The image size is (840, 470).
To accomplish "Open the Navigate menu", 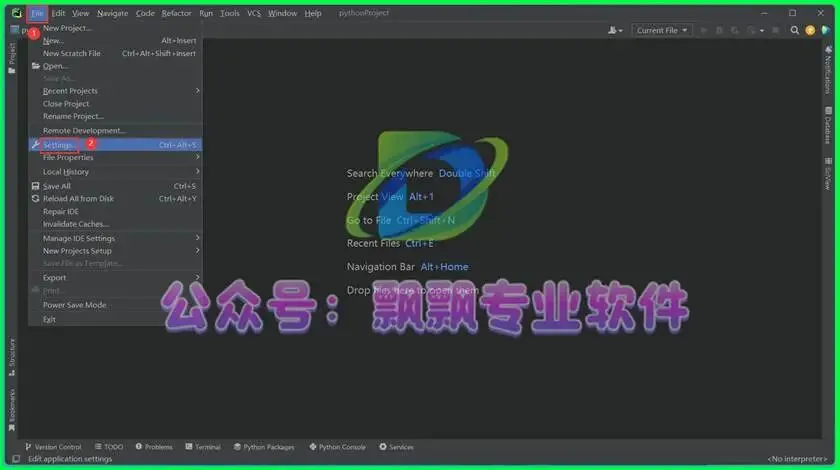I will click(x=112, y=13).
